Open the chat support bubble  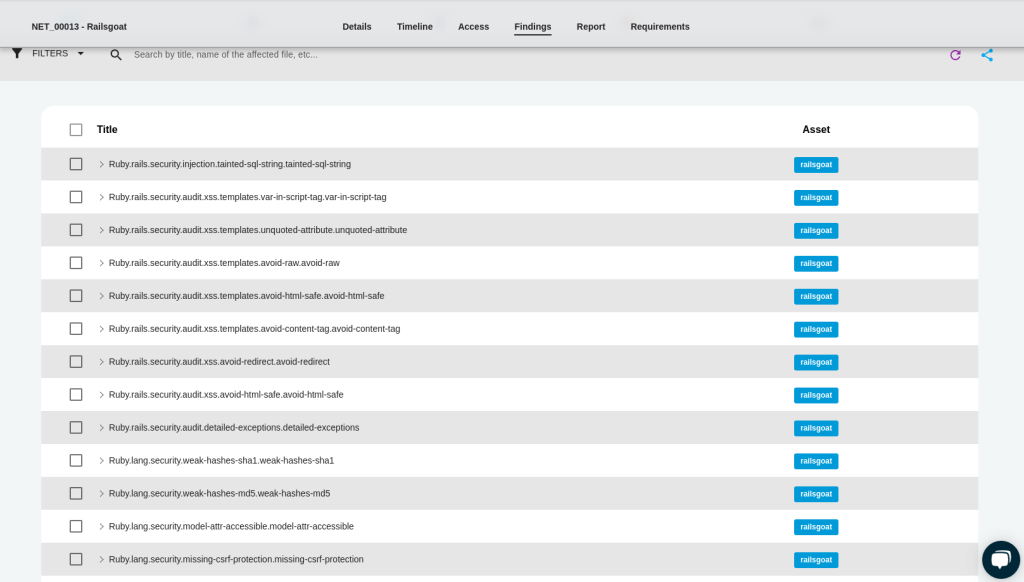[x=1000, y=559]
